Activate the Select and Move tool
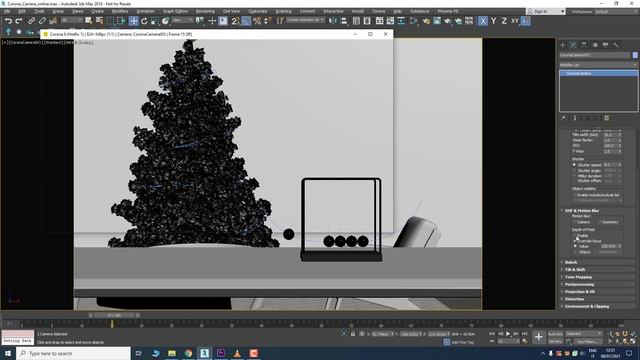Image resolution: width=640 pixels, height=360 pixels. pyautogui.click(x=133, y=20)
